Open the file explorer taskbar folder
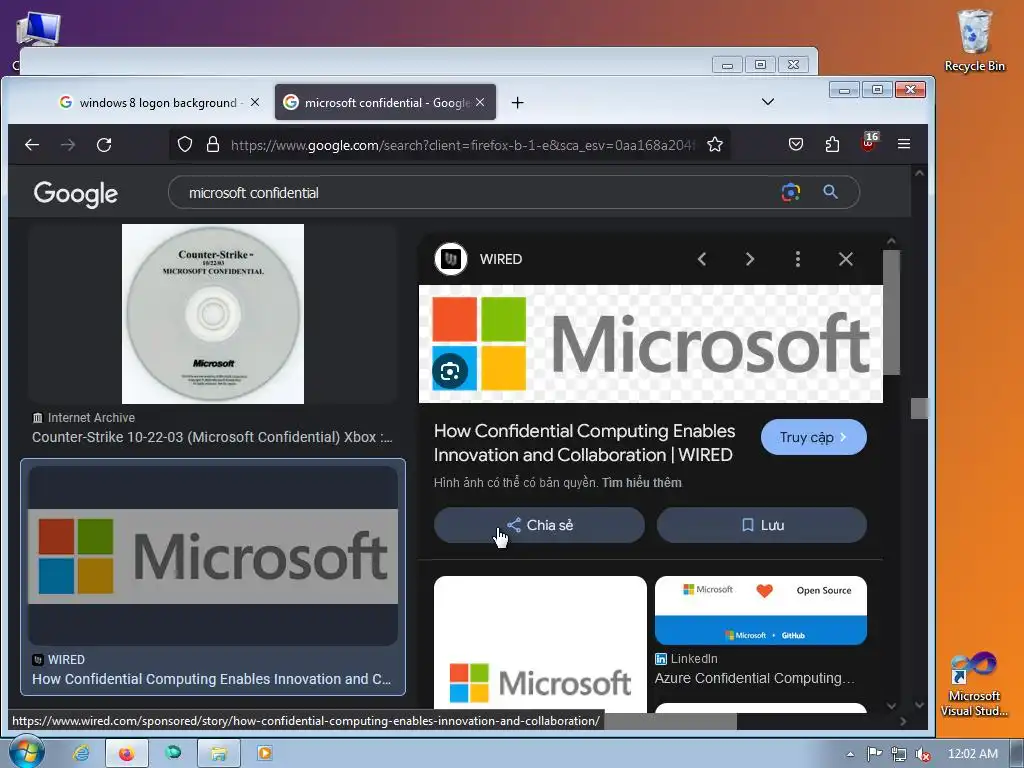The width and height of the screenshot is (1024, 768). point(218,753)
